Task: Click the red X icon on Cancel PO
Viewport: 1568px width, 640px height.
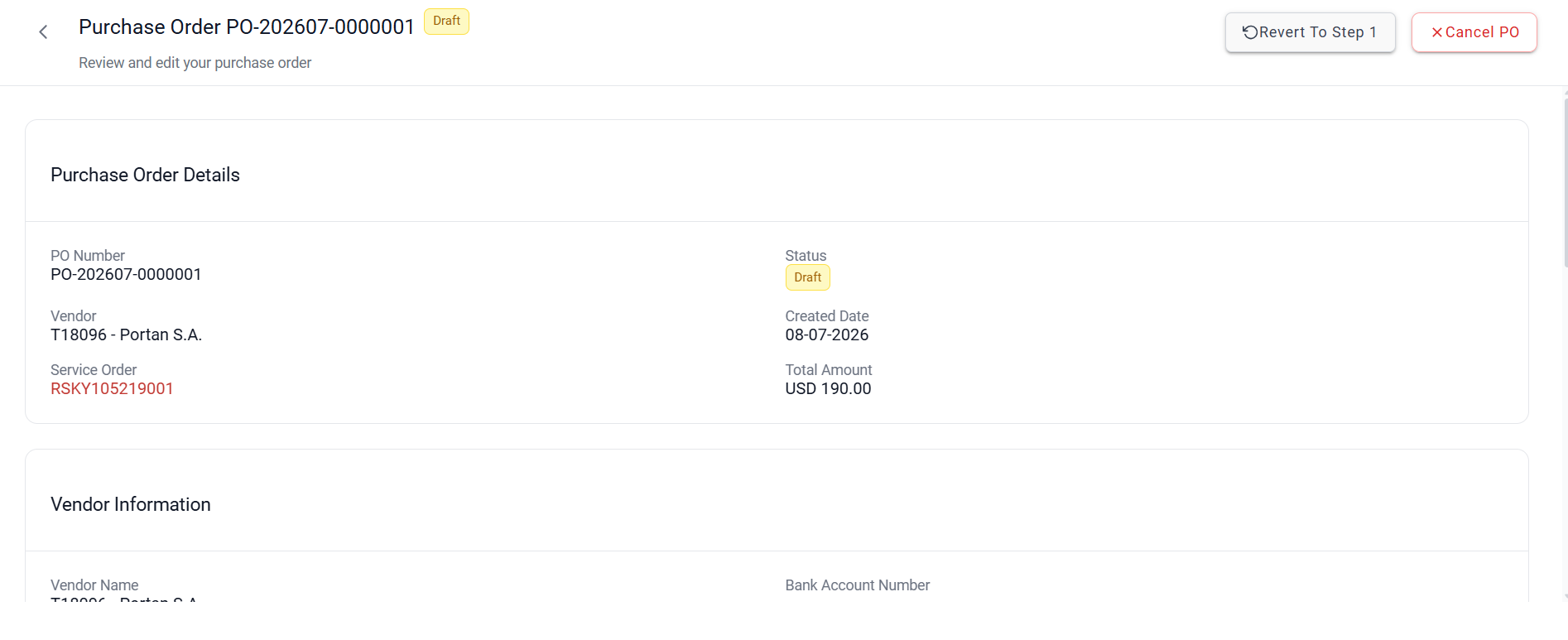Action: pyautogui.click(x=1437, y=32)
